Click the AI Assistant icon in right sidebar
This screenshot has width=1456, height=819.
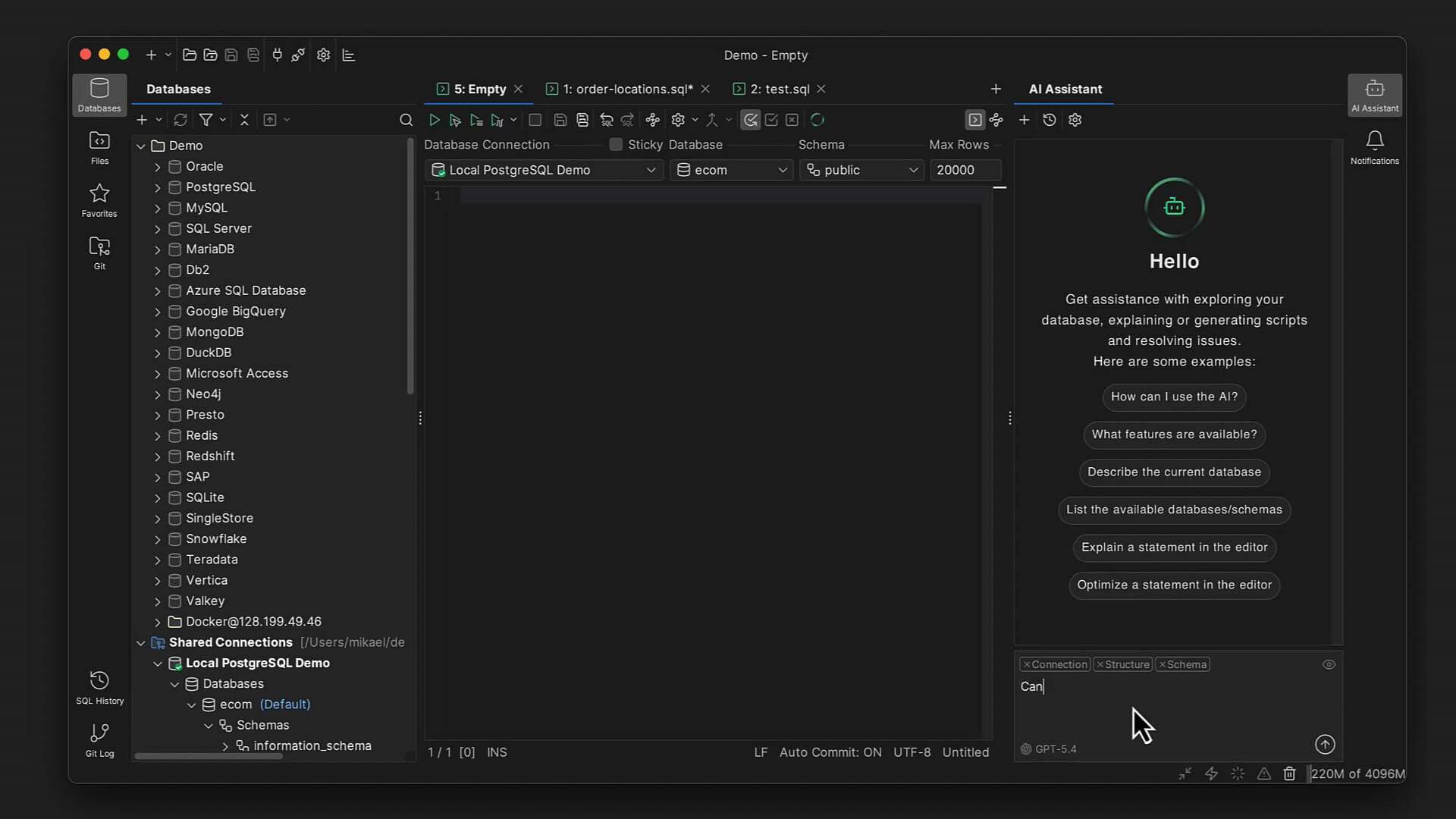click(x=1374, y=96)
